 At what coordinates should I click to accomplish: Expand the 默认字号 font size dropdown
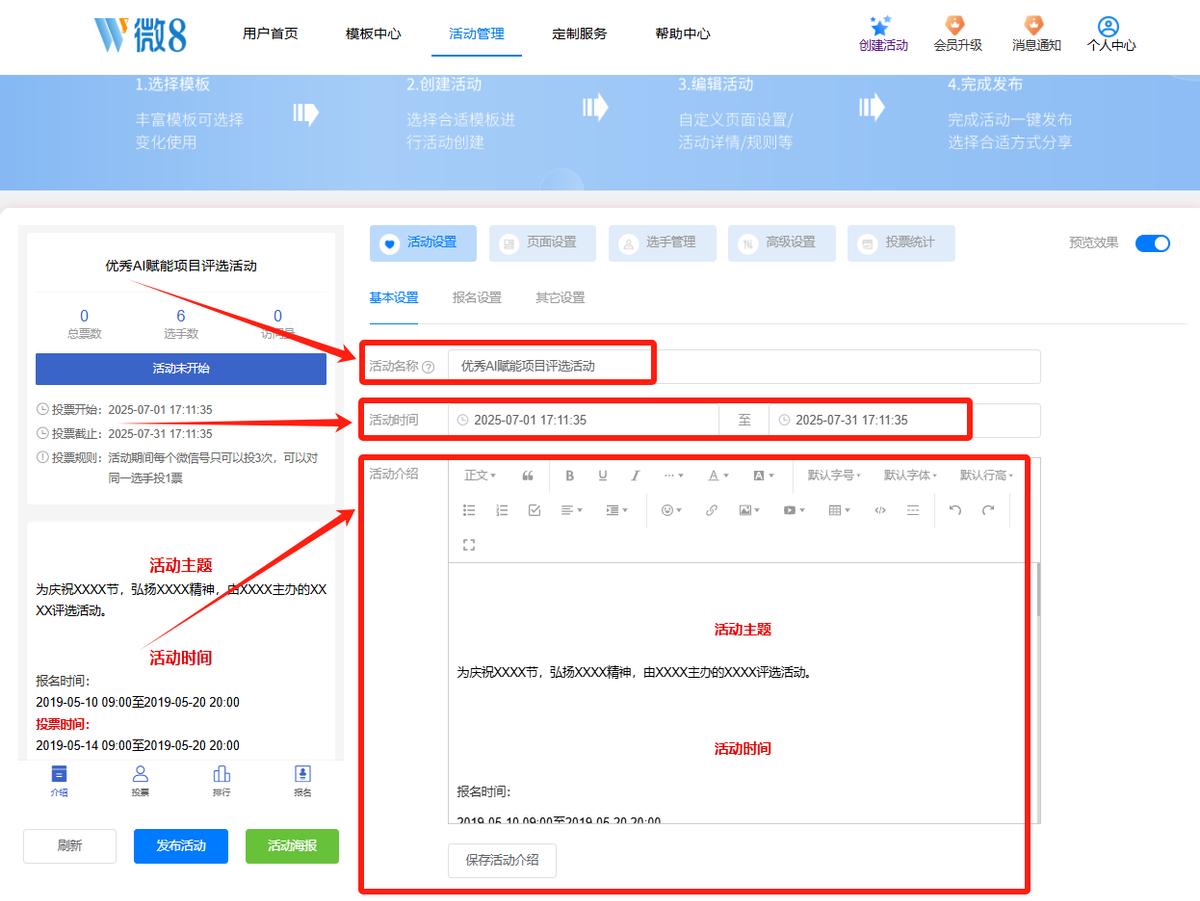(835, 476)
